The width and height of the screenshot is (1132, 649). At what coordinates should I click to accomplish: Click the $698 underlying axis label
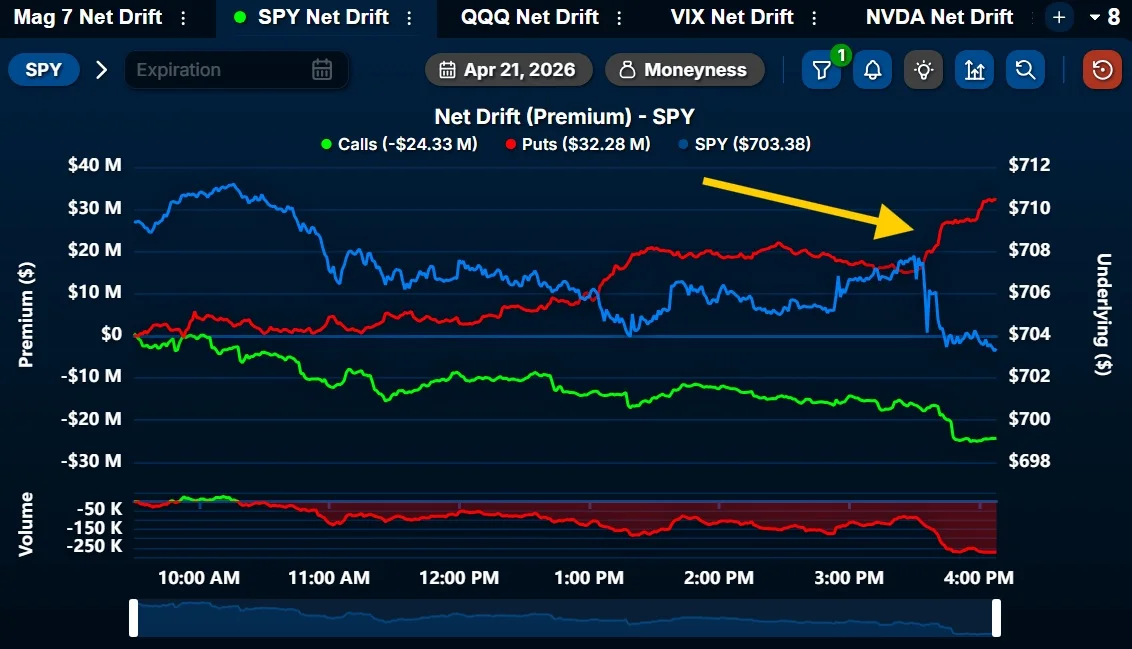1029,461
